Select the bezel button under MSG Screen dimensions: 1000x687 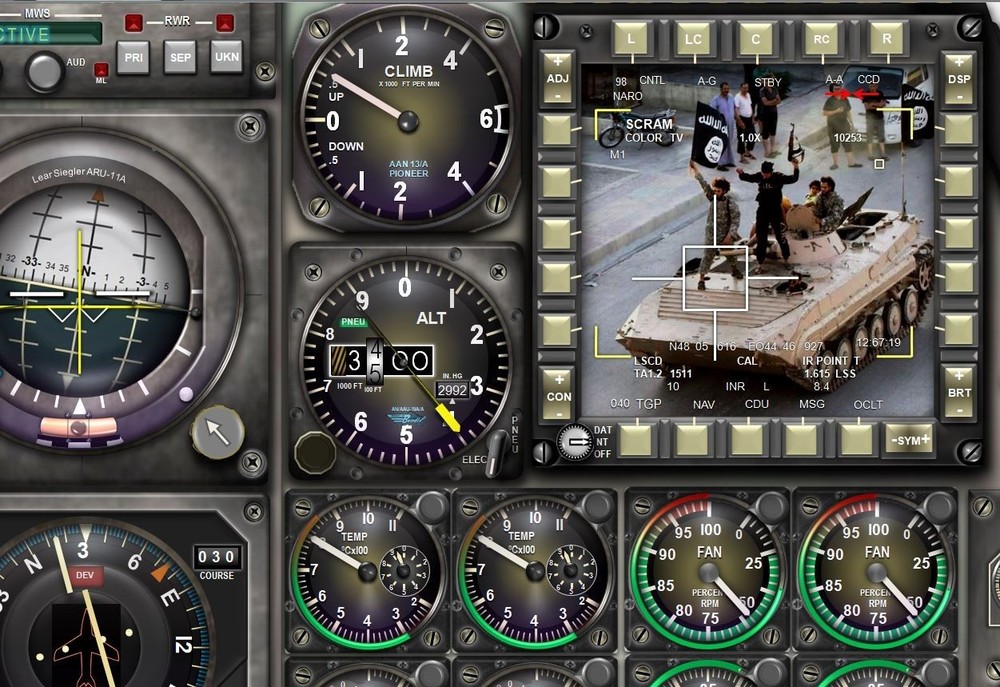coord(802,440)
